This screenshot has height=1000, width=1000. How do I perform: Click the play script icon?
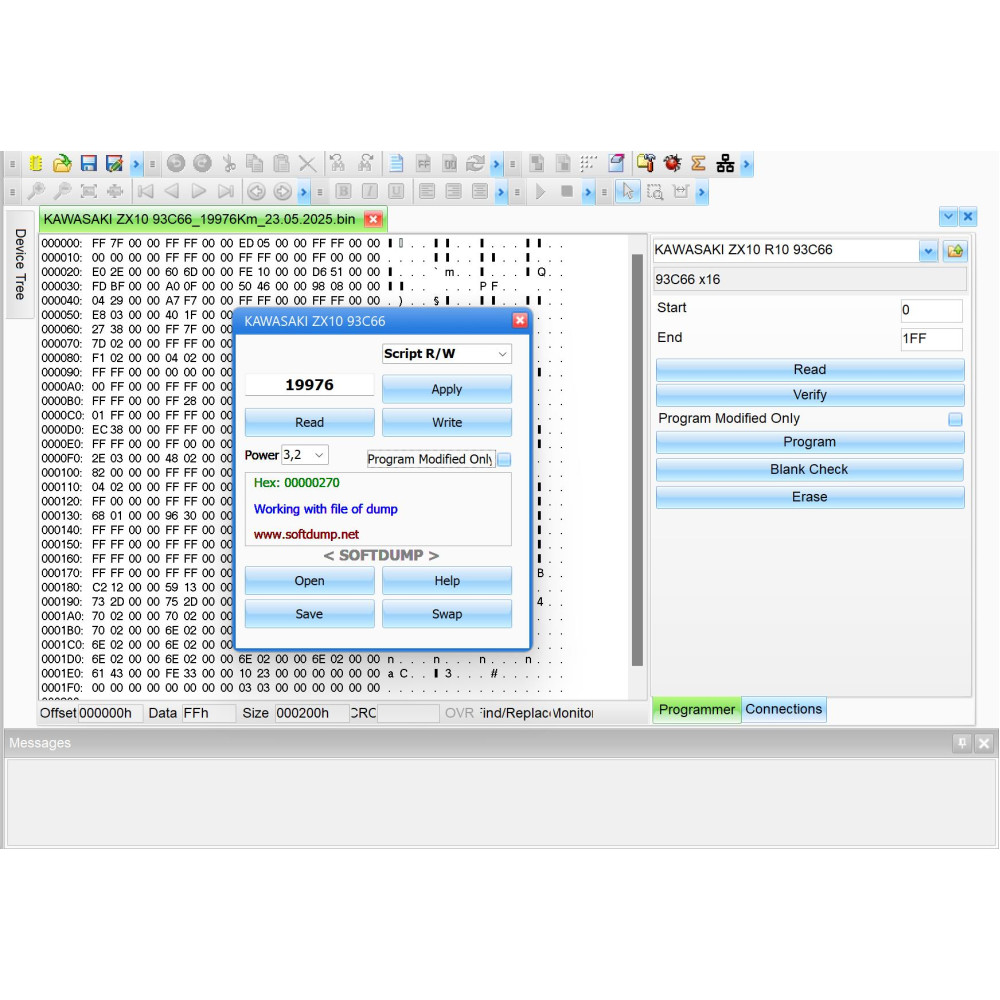[x=541, y=191]
